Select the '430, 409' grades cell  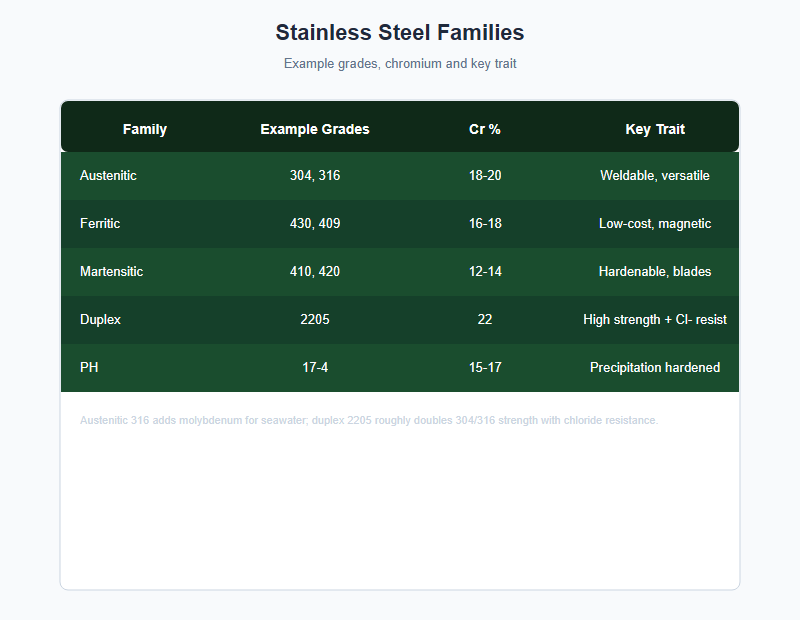[315, 224]
